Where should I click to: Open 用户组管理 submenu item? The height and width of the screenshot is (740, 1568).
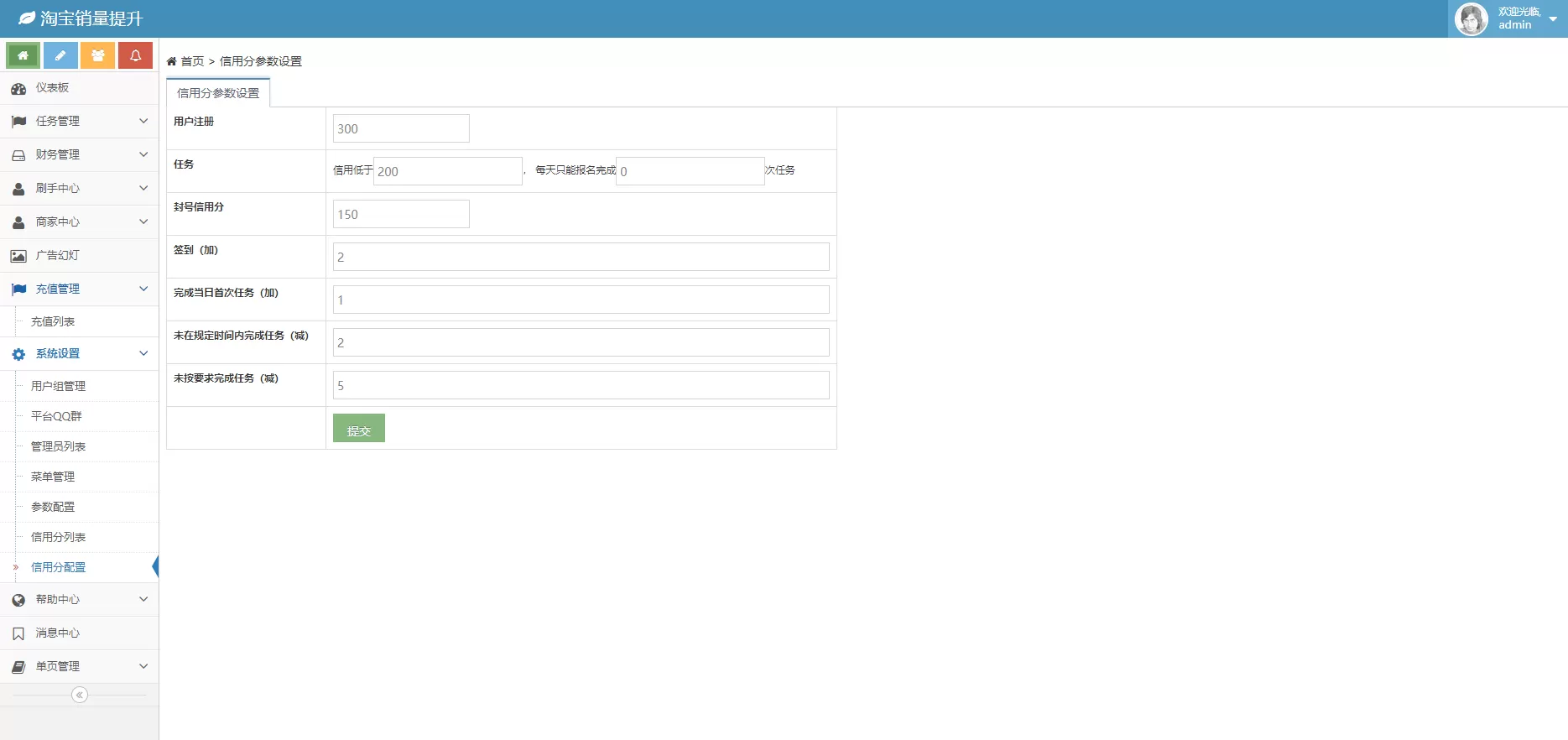tap(58, 386)
